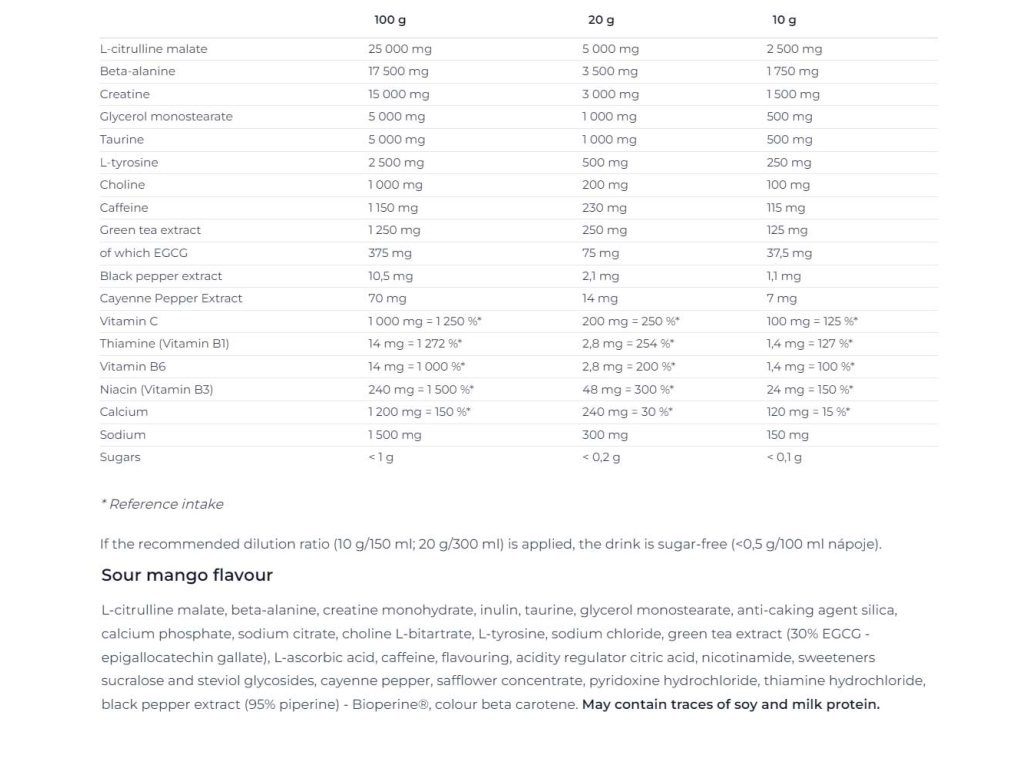The image size is (1024, 768).
Task: Click the "Sour mango flavour" heading
Action: (187, 575)
